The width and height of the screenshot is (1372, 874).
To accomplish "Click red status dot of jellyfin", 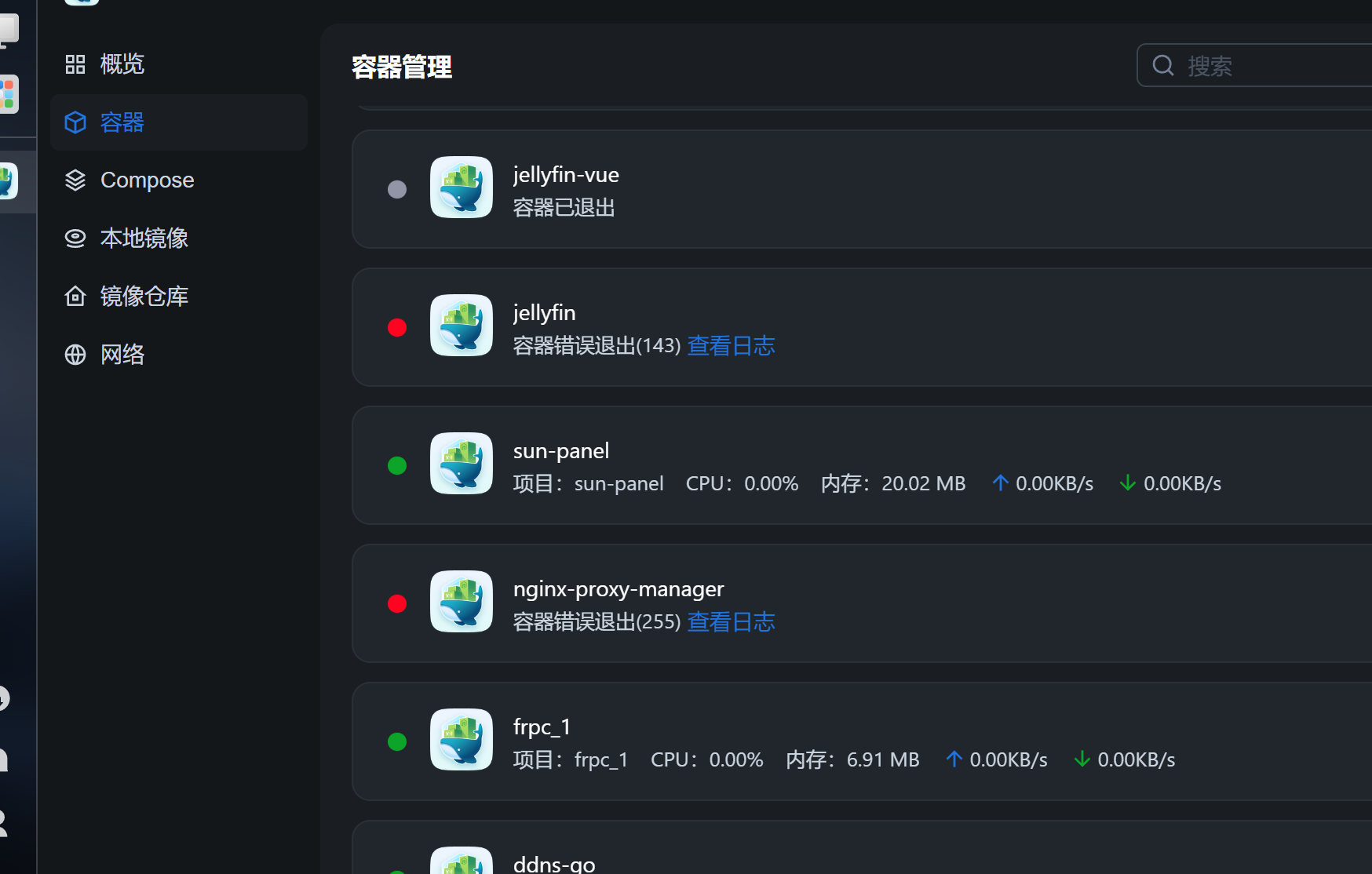I will point(397,327).
